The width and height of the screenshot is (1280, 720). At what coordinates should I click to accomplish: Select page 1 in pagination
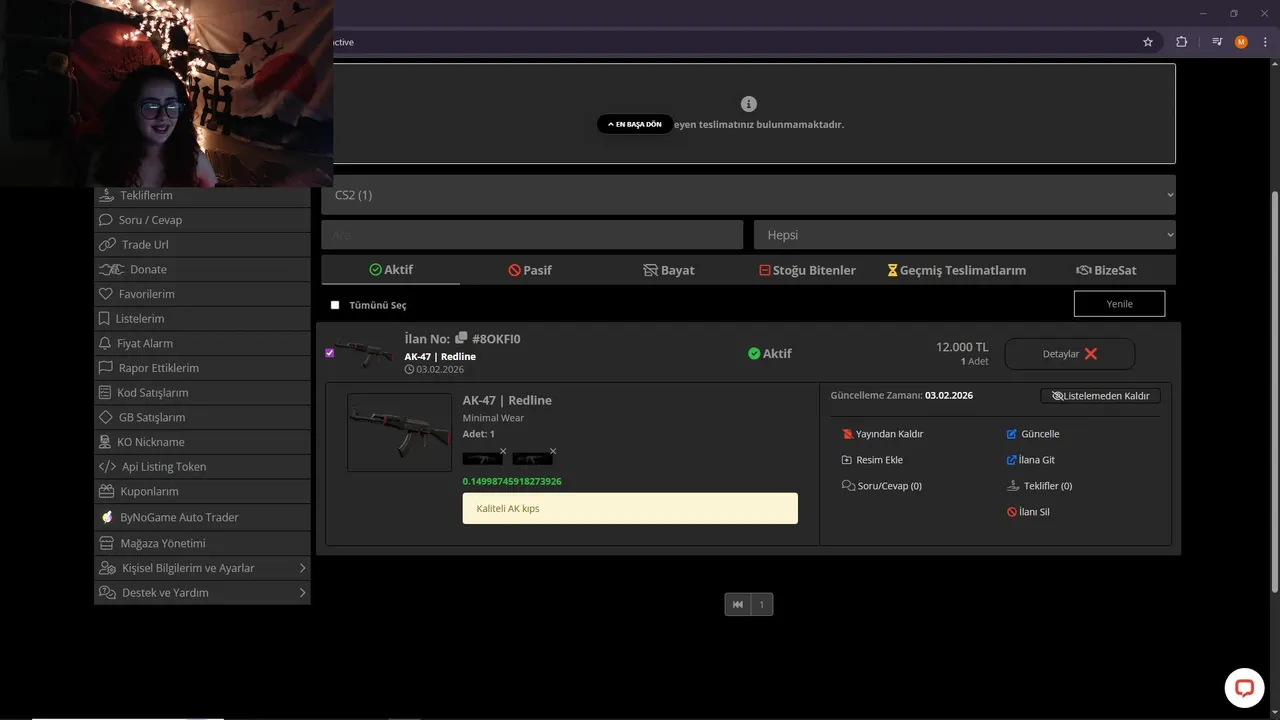point(762,604)
